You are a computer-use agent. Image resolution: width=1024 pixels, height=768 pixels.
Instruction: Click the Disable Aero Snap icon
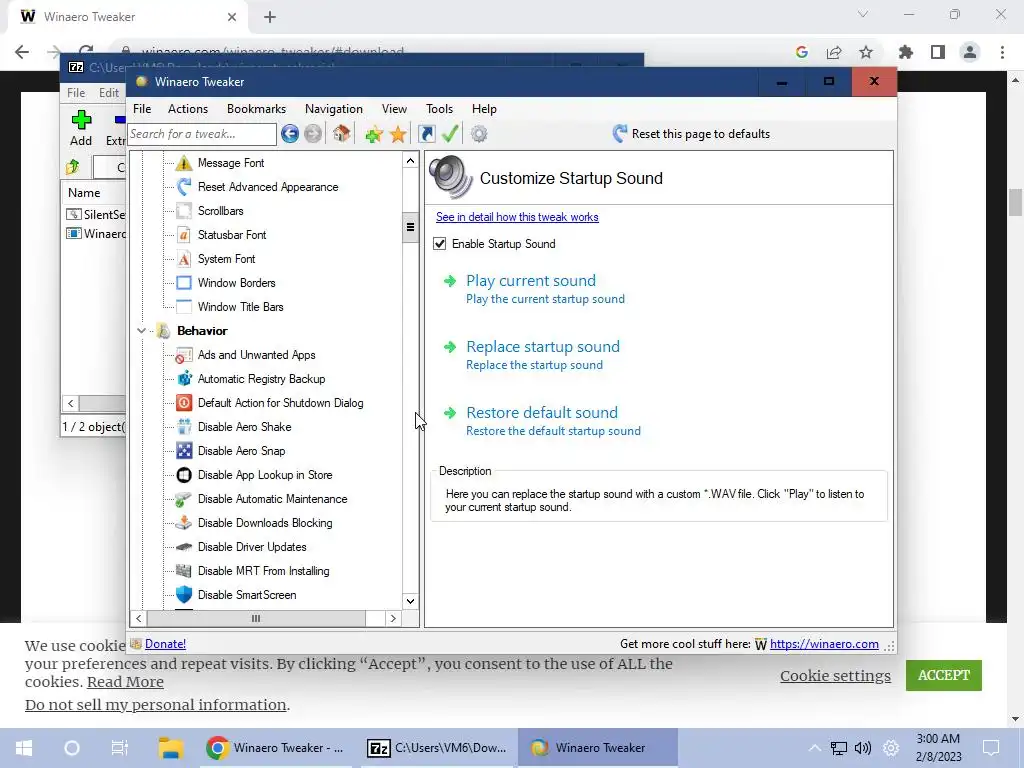tap(184, 451)
